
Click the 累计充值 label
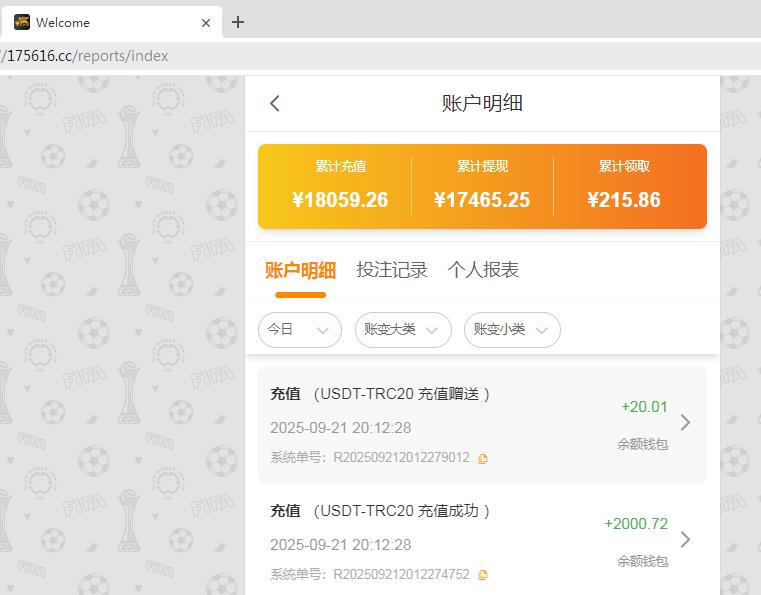(340, 166)
